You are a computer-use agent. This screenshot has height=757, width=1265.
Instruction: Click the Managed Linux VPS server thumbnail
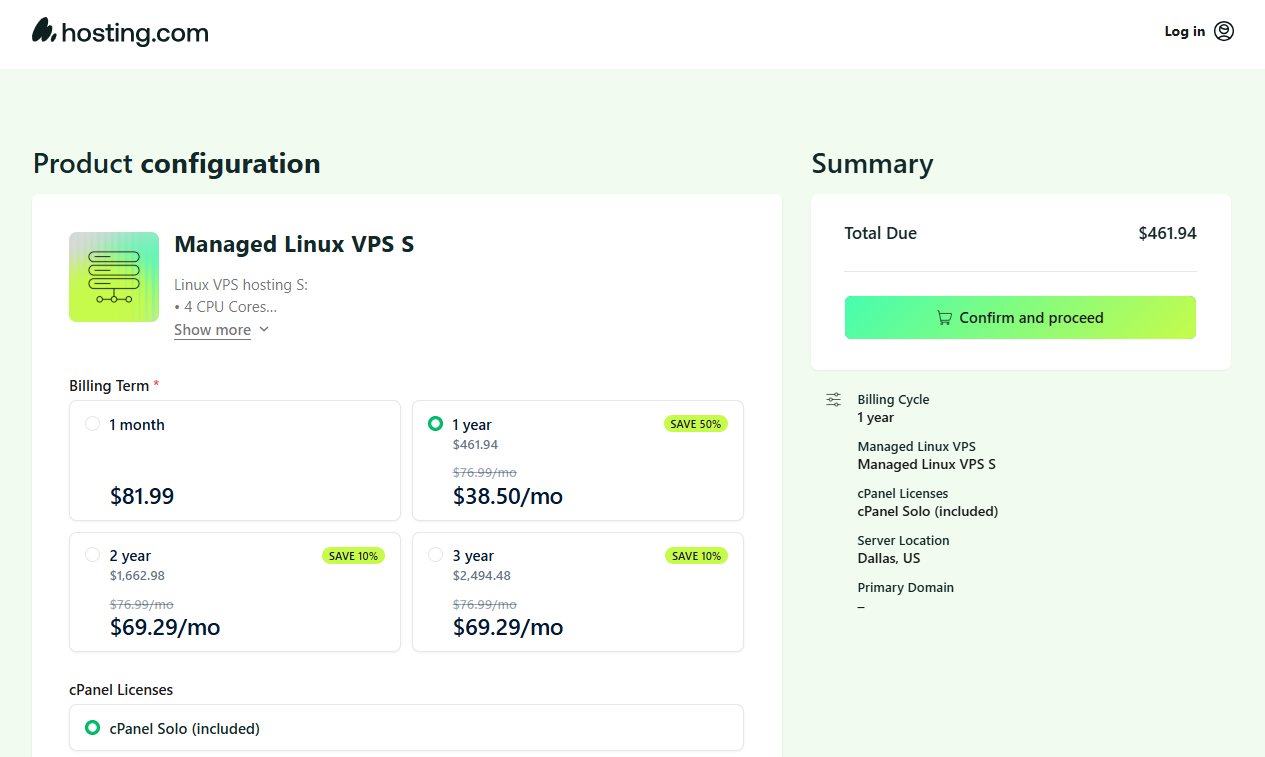[x=114, y=277]
